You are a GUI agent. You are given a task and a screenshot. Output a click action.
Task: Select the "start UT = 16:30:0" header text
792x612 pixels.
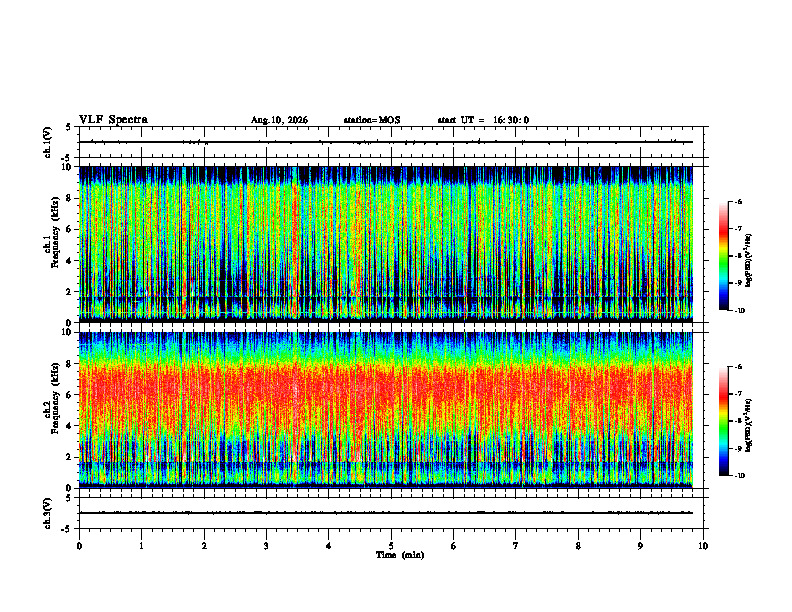(x=483, y=120)
